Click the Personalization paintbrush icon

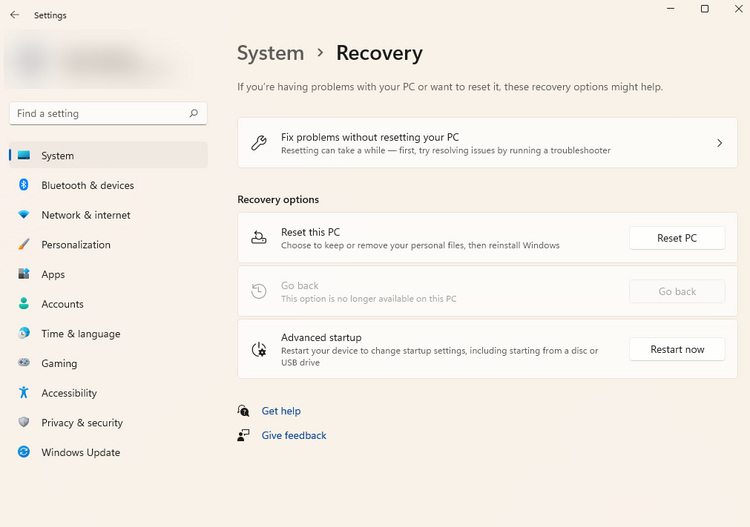pos(23,244)
